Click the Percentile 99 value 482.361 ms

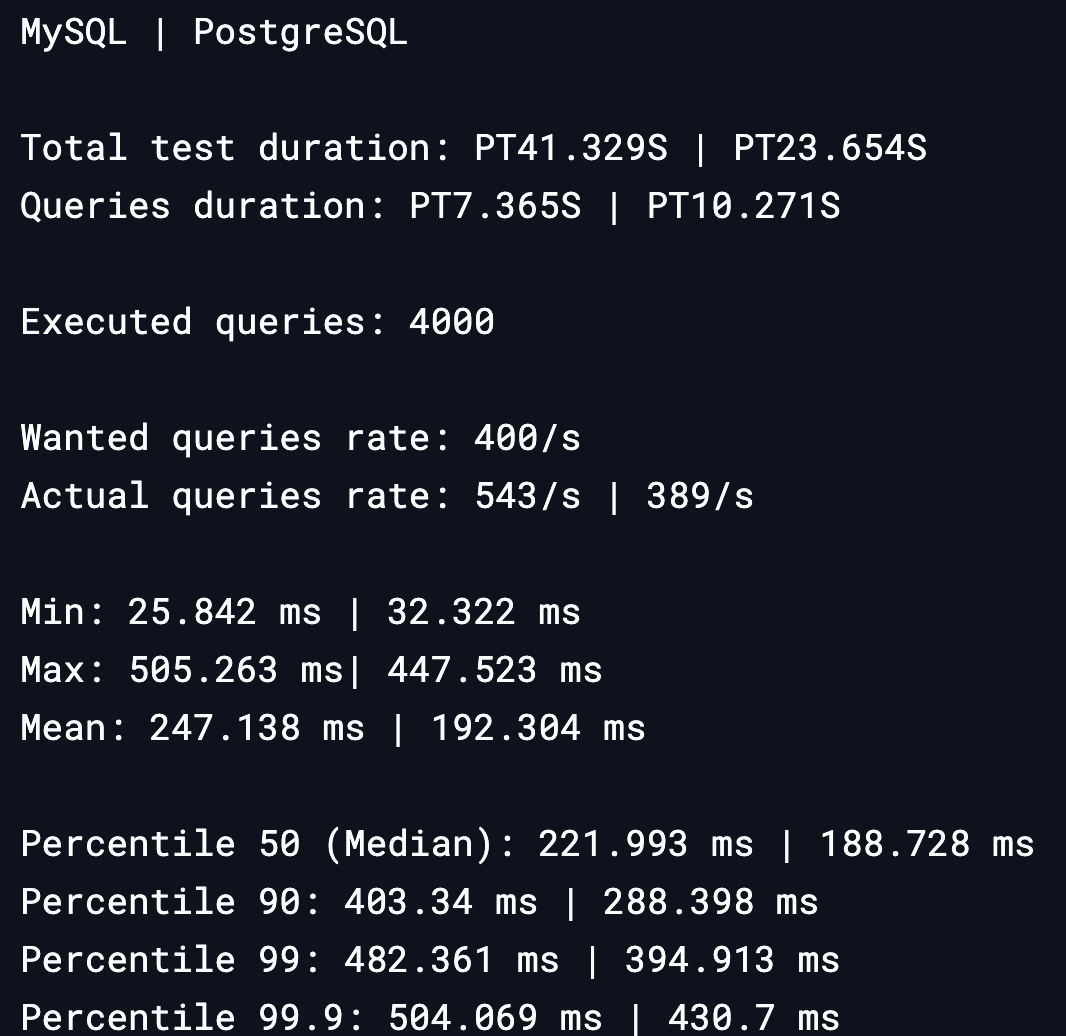point(451,960)
